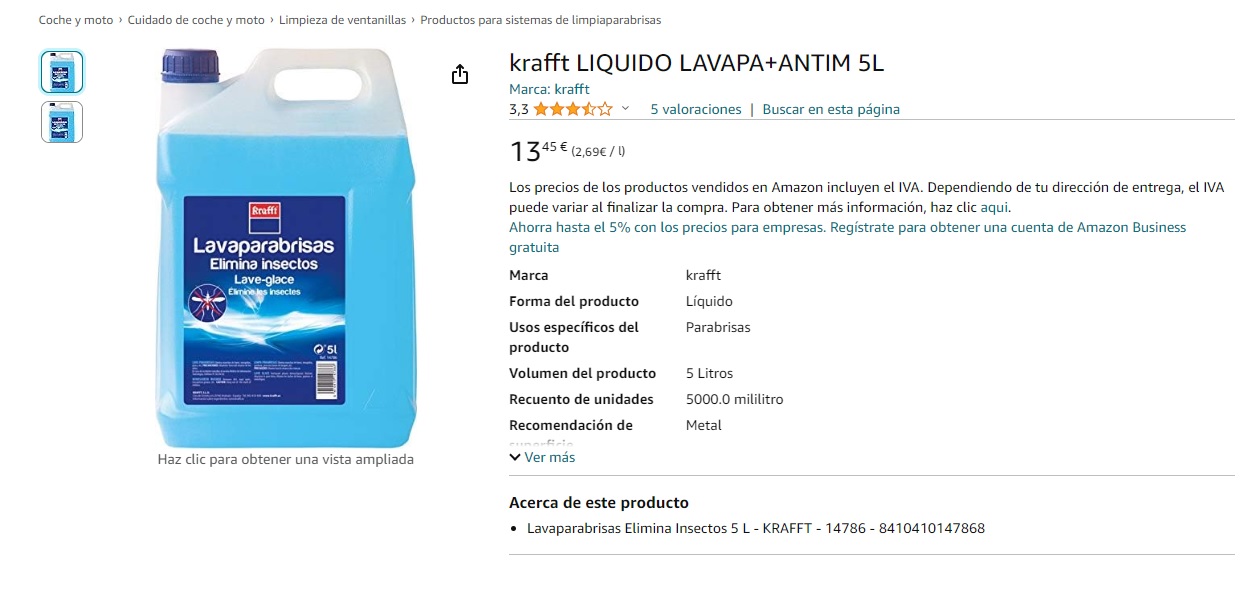Open the star rating icons
Screen dimensions: 1248x606
pyautogui.click(x=573, y=109)
